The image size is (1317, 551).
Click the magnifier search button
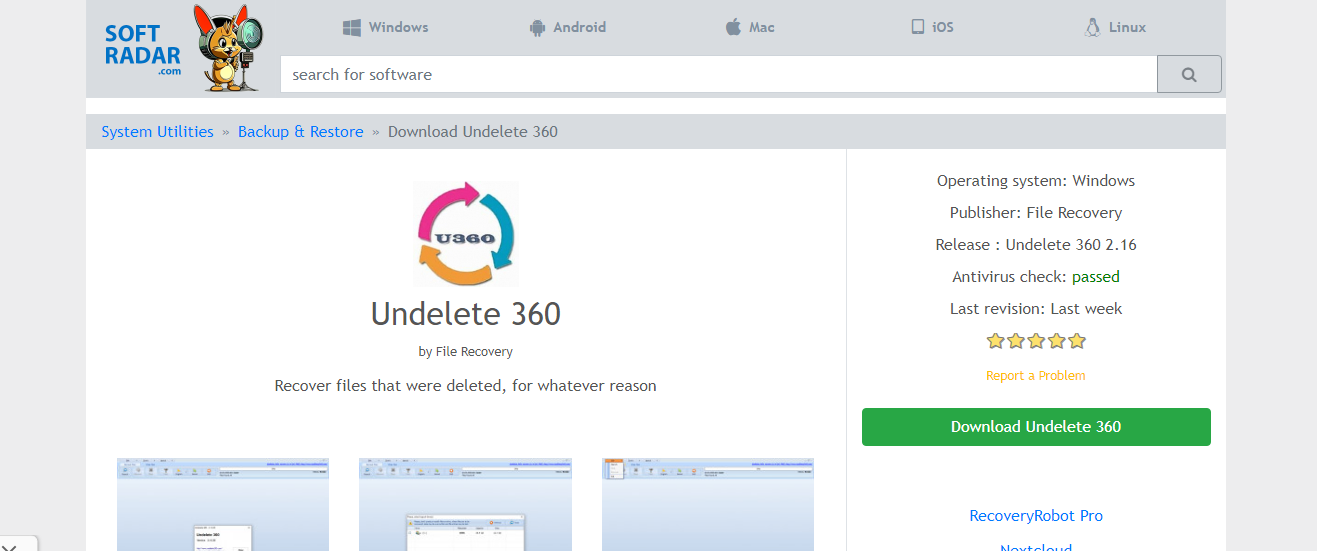[x=1189, y=74]
